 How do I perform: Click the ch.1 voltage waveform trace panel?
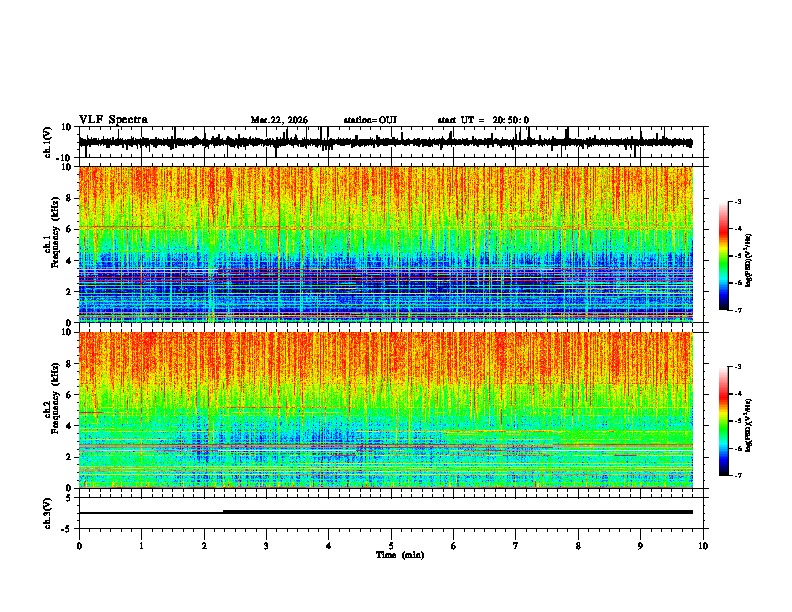point(393,142)
